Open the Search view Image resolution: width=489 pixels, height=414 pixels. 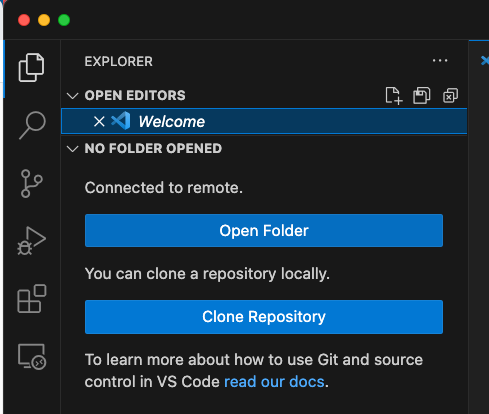point(32,125)
